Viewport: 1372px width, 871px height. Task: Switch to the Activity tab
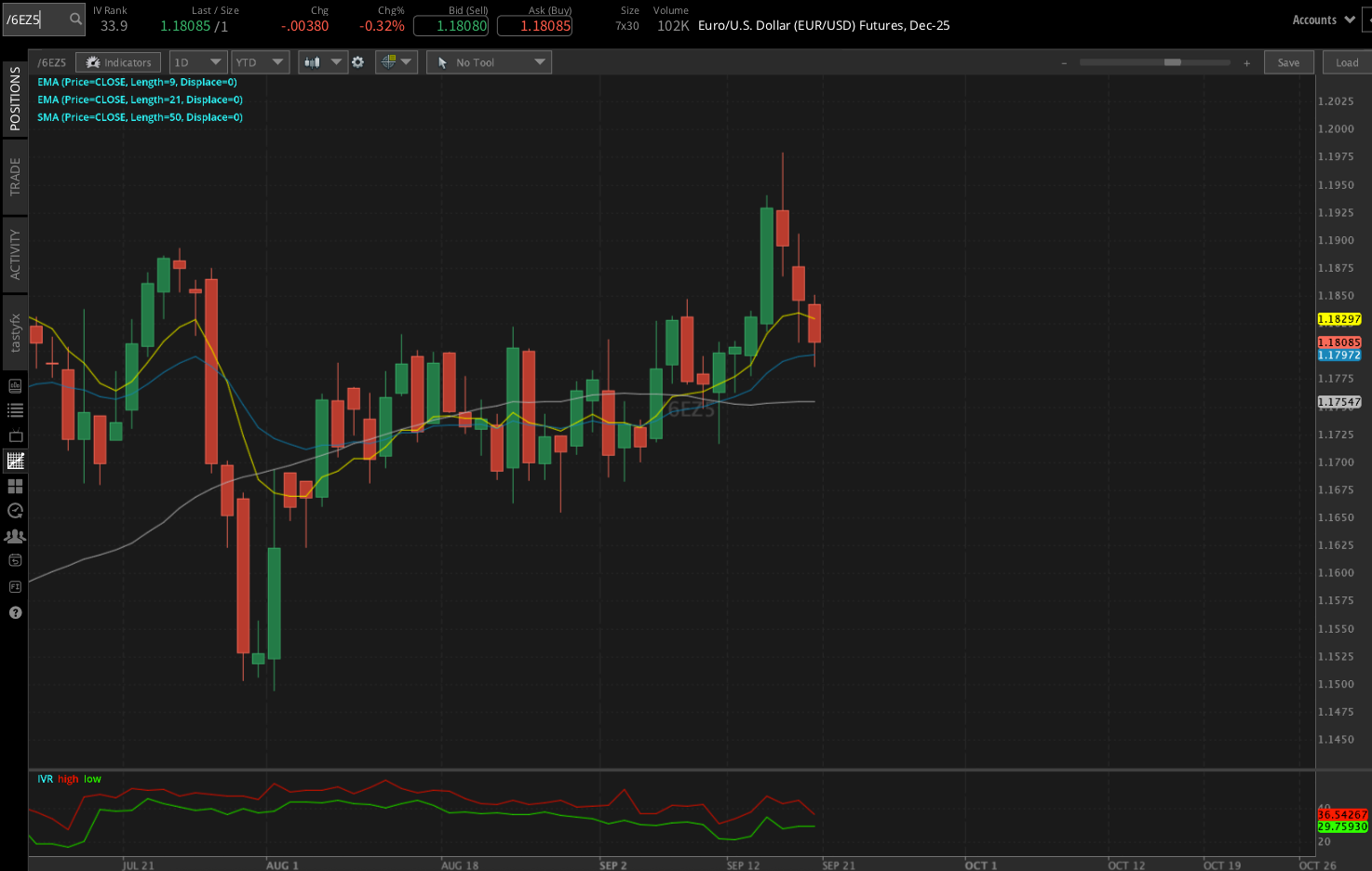15,255
